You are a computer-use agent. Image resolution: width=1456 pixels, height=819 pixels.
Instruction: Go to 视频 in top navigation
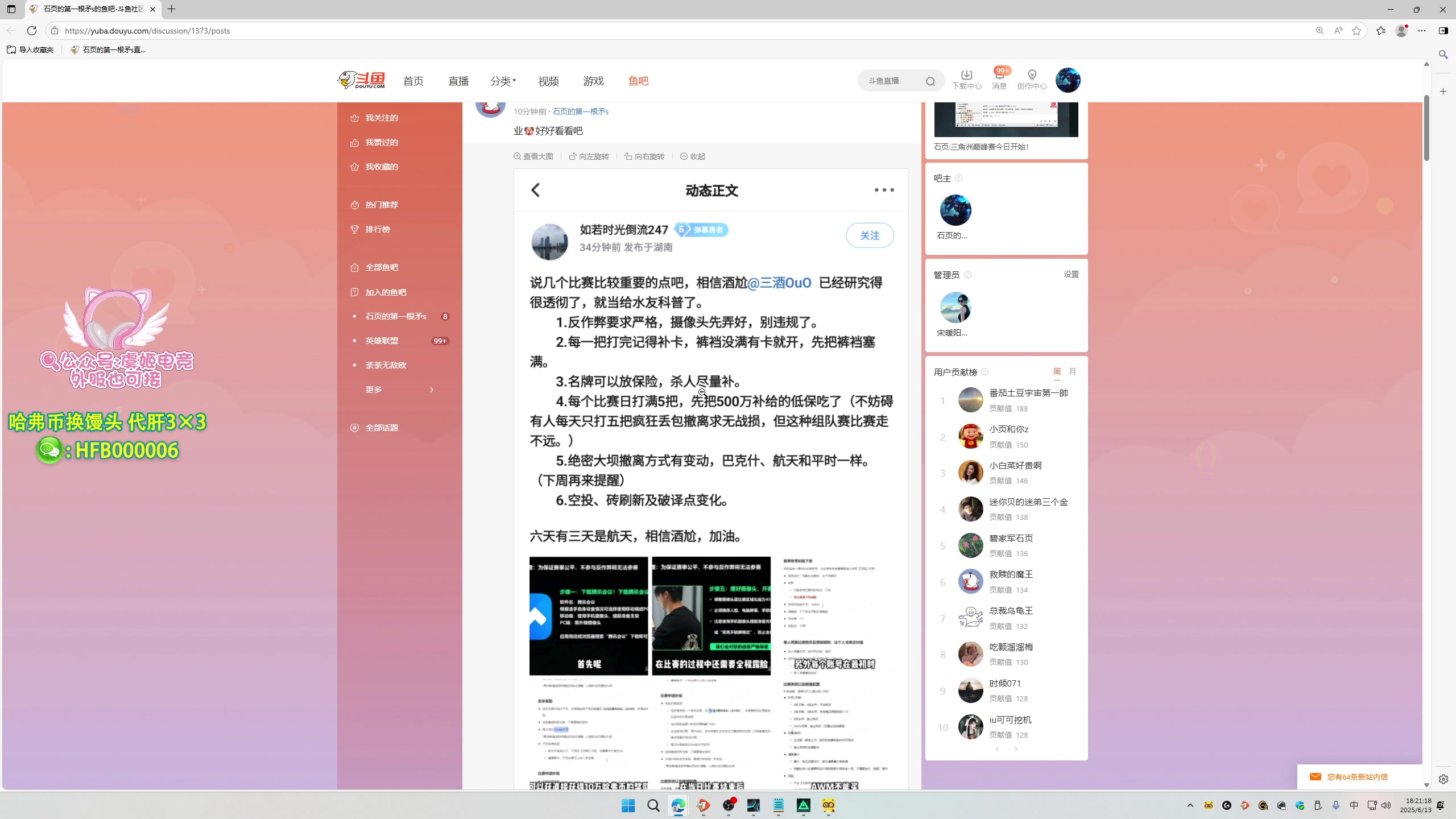pos(548,81)
